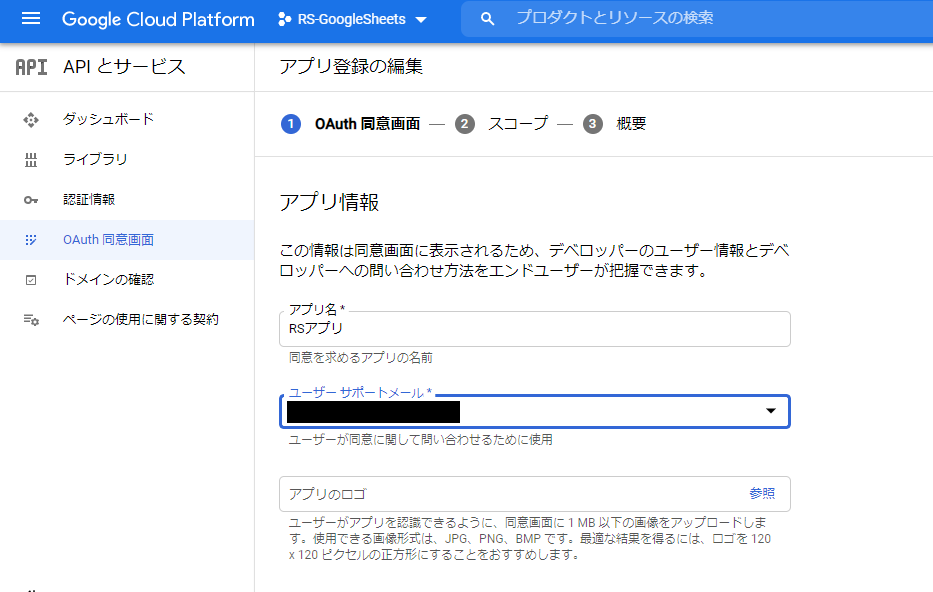Click the step 3 number circle
Viewport: 933px width, 592px height.
click(592, 124)
